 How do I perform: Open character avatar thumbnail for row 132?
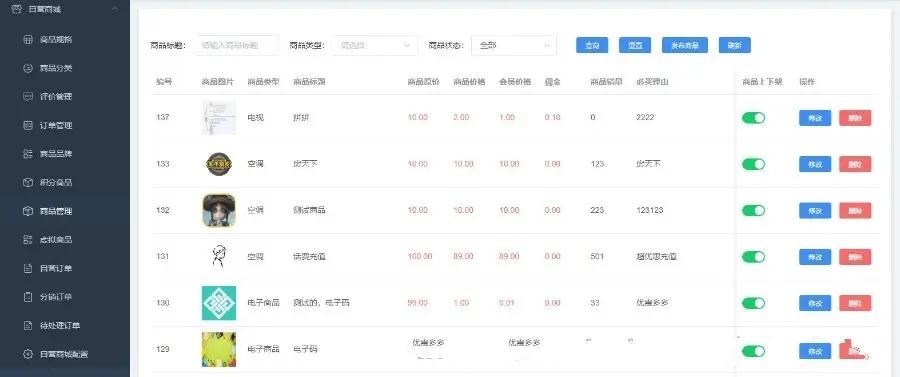click(x=219, y=210)
